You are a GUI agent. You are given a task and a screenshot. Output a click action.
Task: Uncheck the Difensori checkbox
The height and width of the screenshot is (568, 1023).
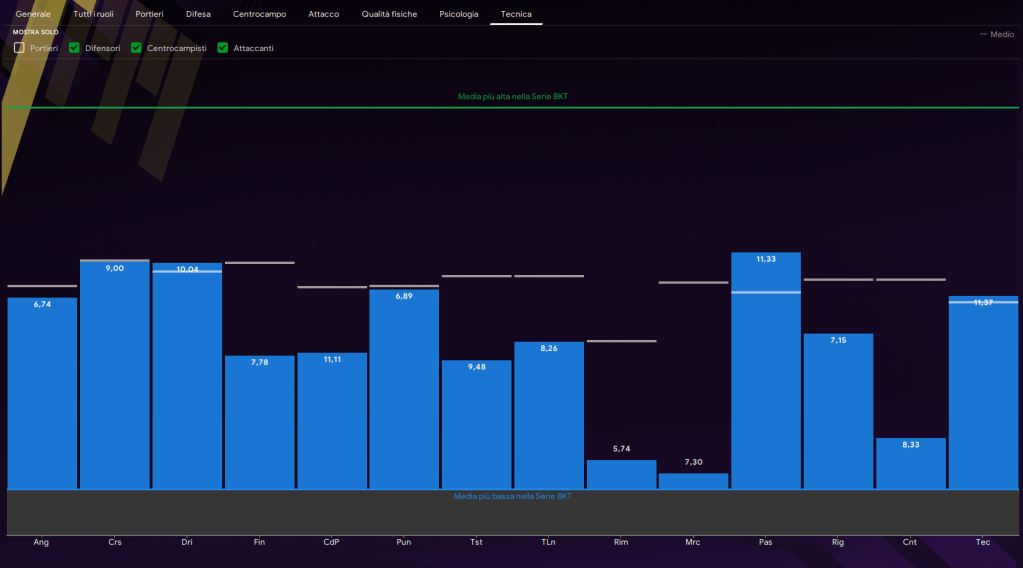point(75,48)
